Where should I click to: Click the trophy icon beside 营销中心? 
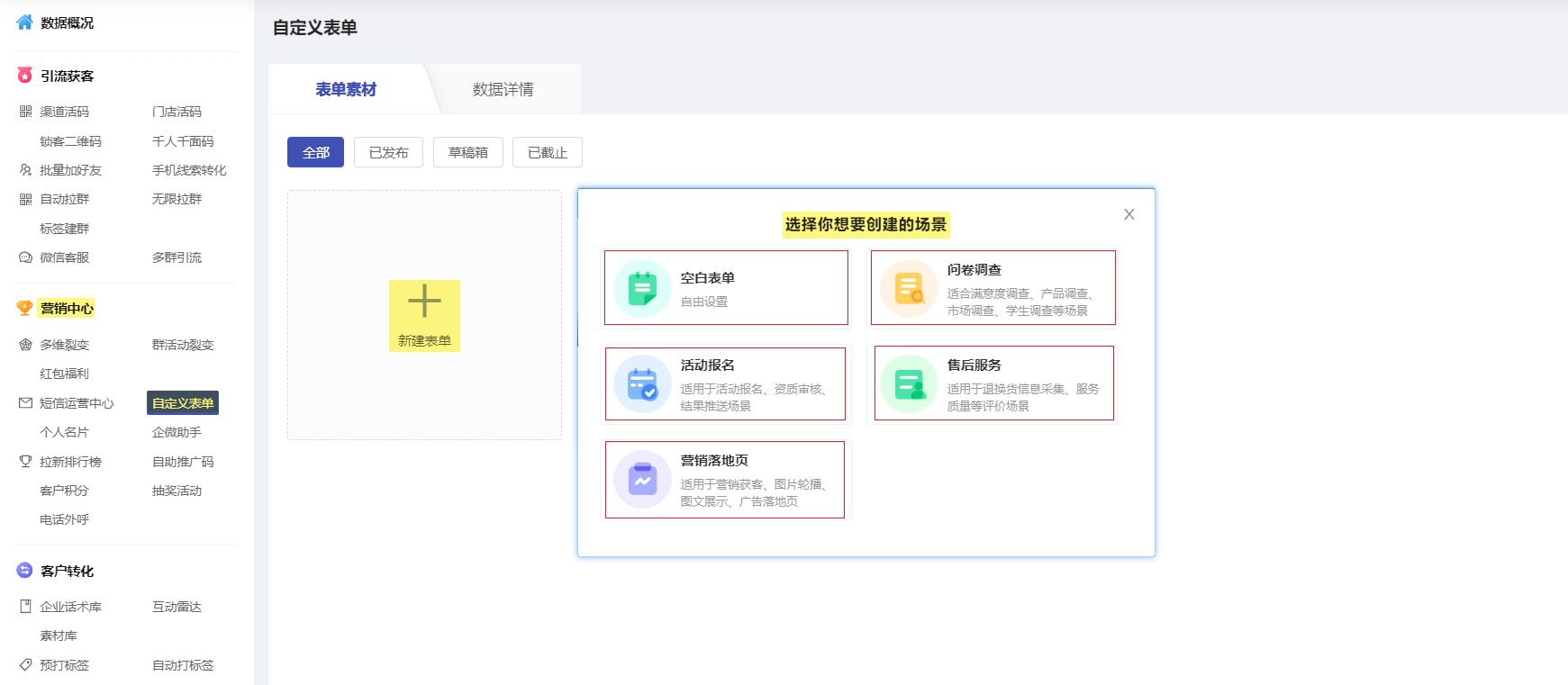click(24, 308)
